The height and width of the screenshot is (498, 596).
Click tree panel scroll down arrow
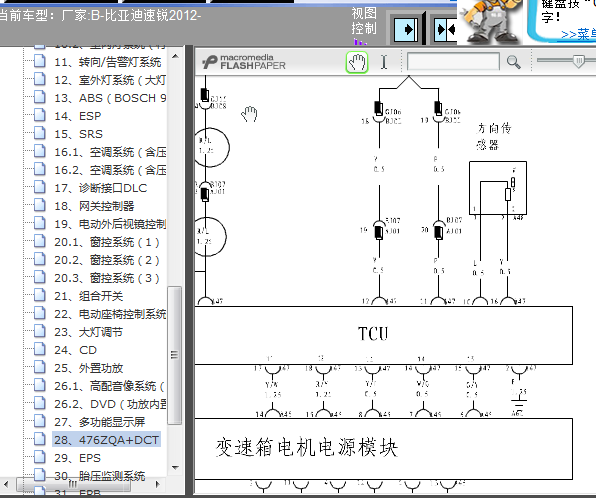175,468
